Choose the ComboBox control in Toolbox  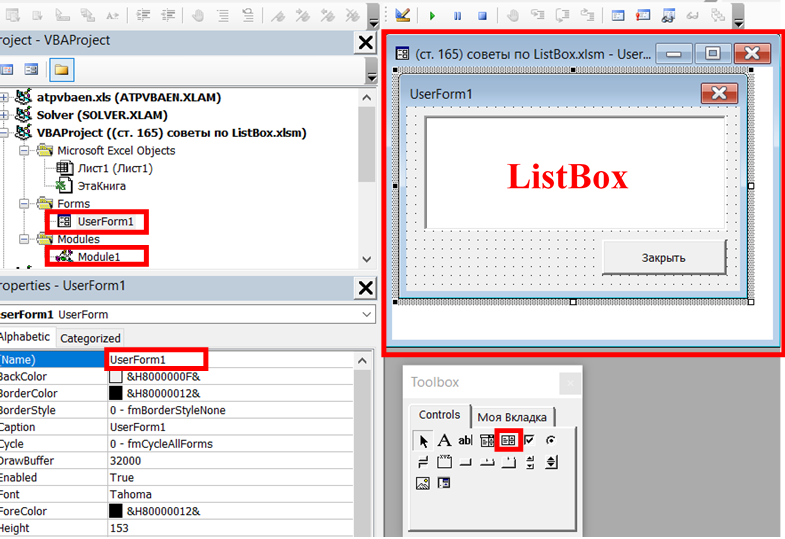click(487, 440)
